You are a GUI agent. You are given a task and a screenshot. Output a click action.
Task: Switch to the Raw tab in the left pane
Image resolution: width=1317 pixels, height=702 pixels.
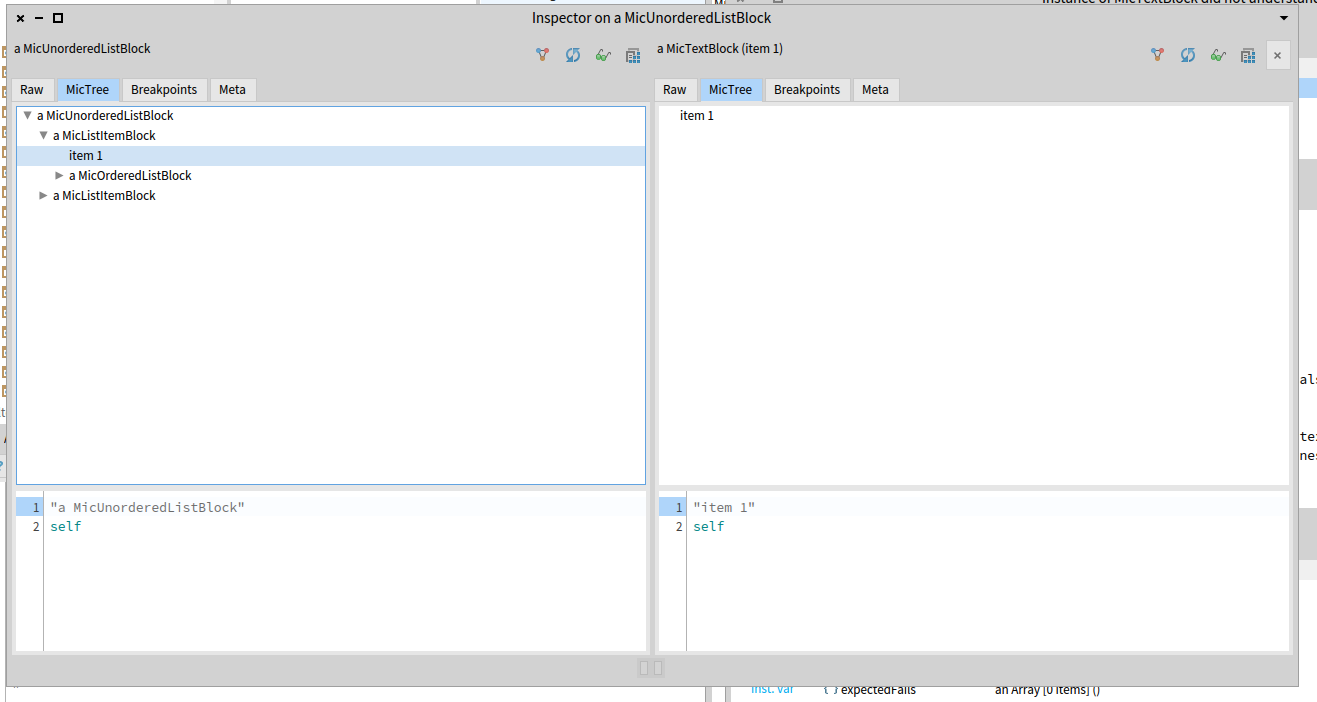click(x=32, y=90)
